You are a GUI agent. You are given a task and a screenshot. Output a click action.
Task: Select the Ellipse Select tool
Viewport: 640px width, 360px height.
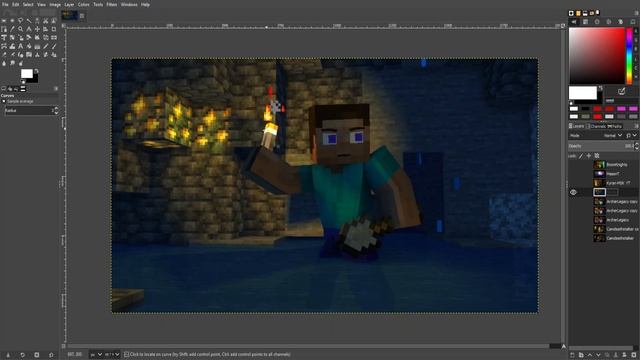pos(12,20)
